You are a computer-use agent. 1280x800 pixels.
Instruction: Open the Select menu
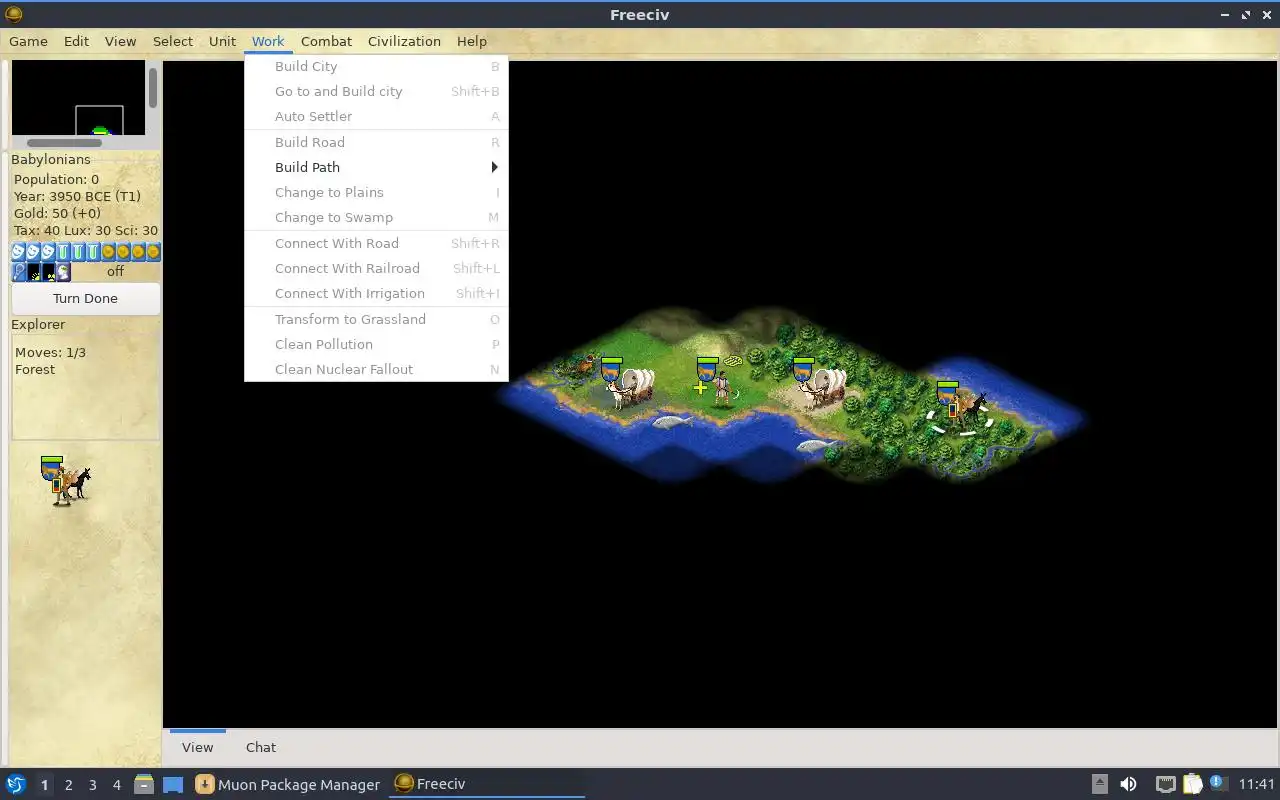173,41
